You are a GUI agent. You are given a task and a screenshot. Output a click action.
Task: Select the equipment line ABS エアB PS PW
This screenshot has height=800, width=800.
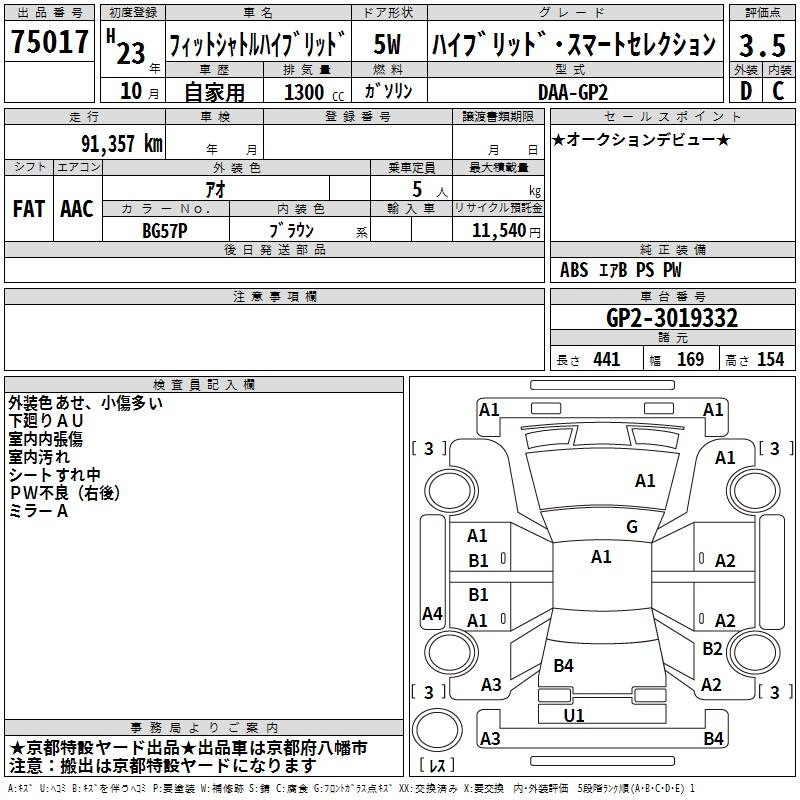tap(620, 270)
